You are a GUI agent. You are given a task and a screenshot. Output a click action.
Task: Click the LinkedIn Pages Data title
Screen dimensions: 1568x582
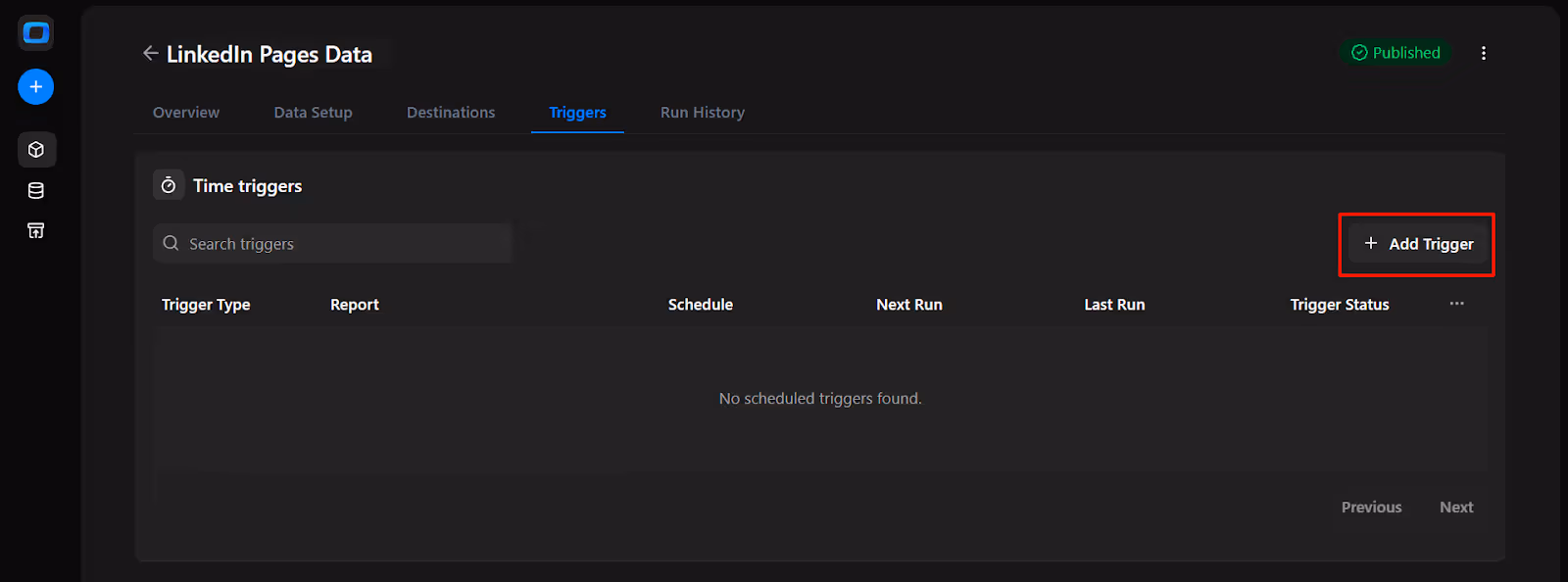(x=269, y=54)
